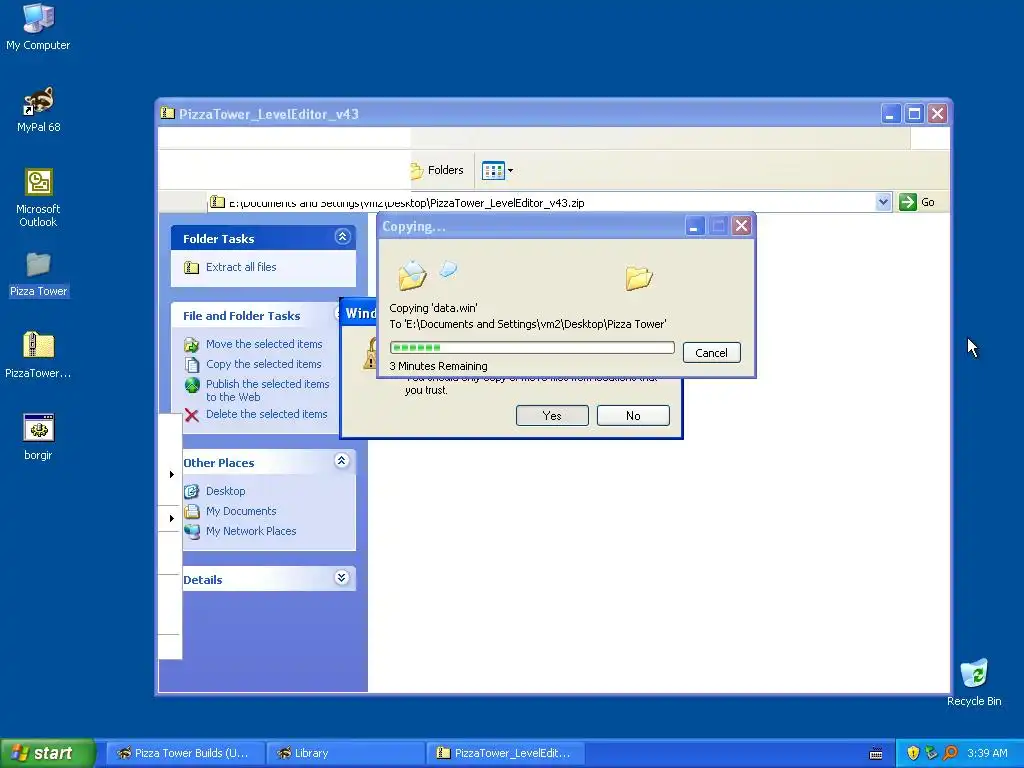
Task: Cancel the file copy operation
Action: coord(711,353)
